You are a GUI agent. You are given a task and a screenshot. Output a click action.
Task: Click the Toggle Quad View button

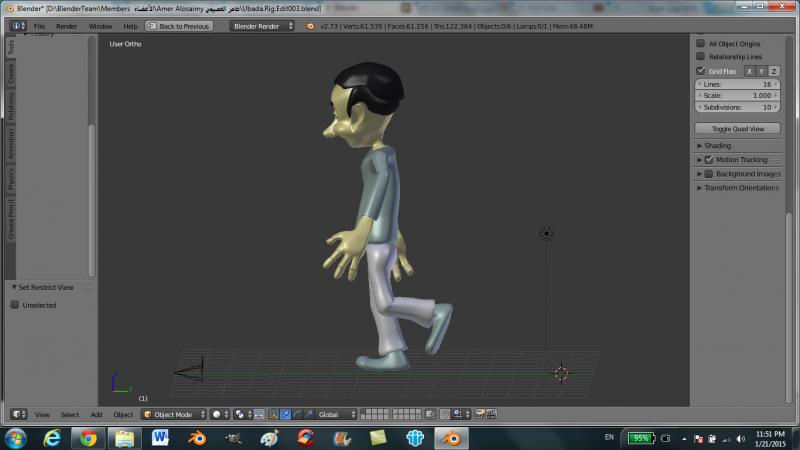coord(737,128)
